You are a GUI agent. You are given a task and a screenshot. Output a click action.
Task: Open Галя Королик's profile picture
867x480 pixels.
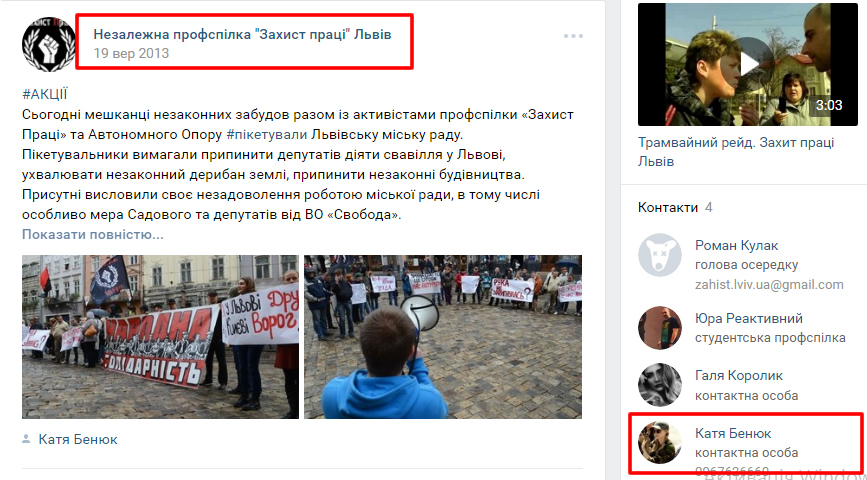[x=660, y=385]
